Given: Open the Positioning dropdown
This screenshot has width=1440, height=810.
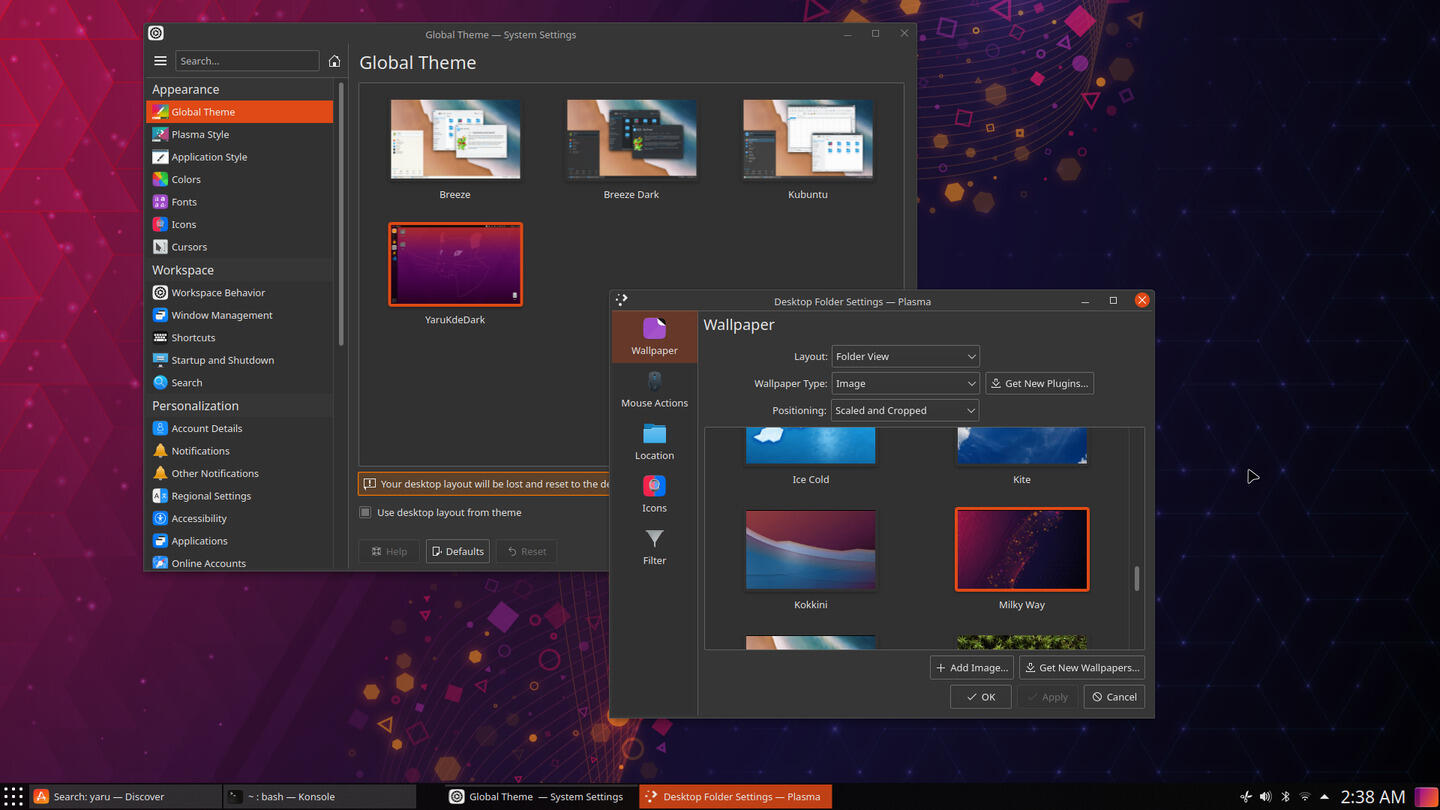Looking at the screenshot, I should (905, 410).
